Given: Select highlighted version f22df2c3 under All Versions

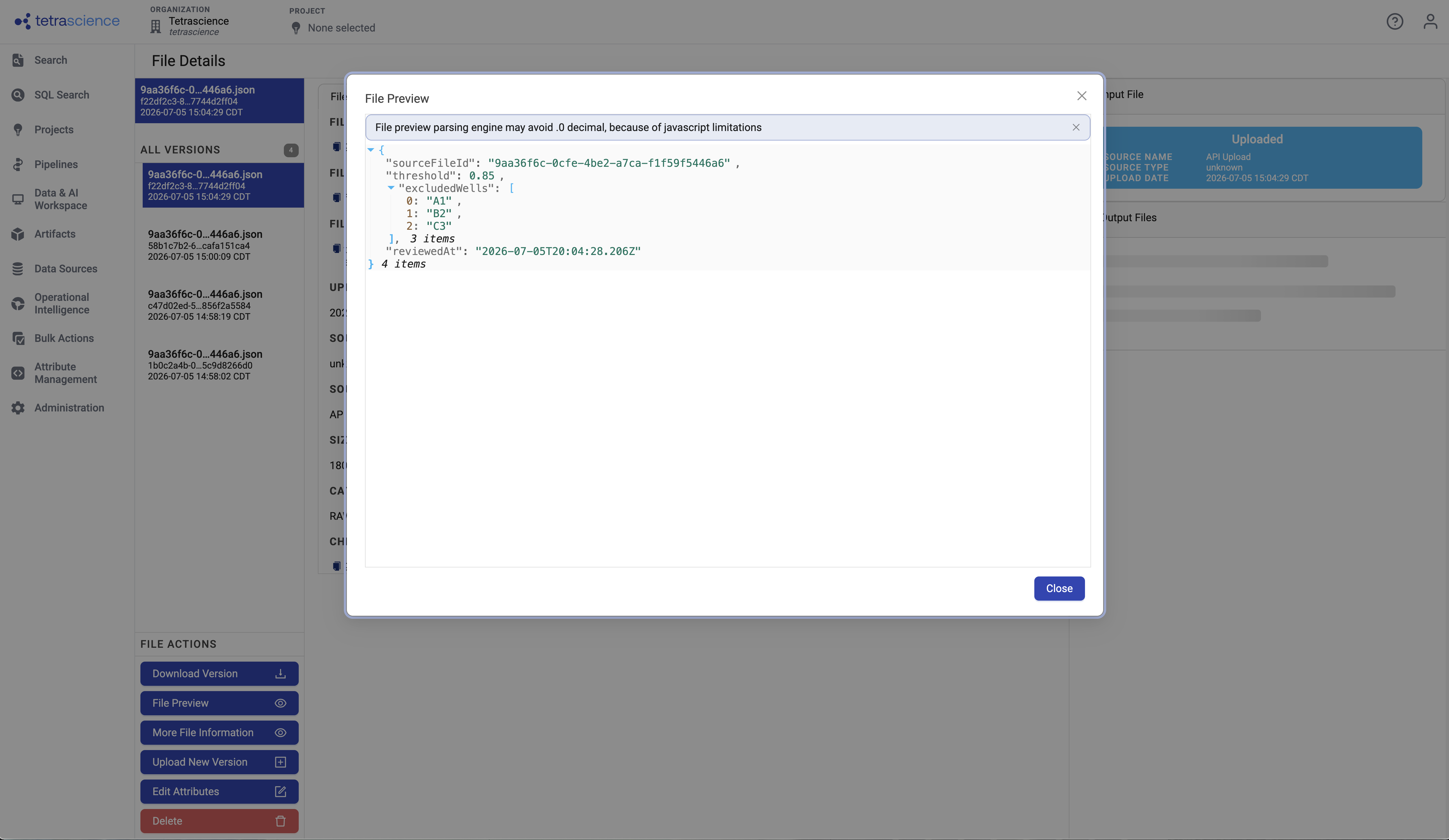Looking at the screenshot, I should point(223,185).
